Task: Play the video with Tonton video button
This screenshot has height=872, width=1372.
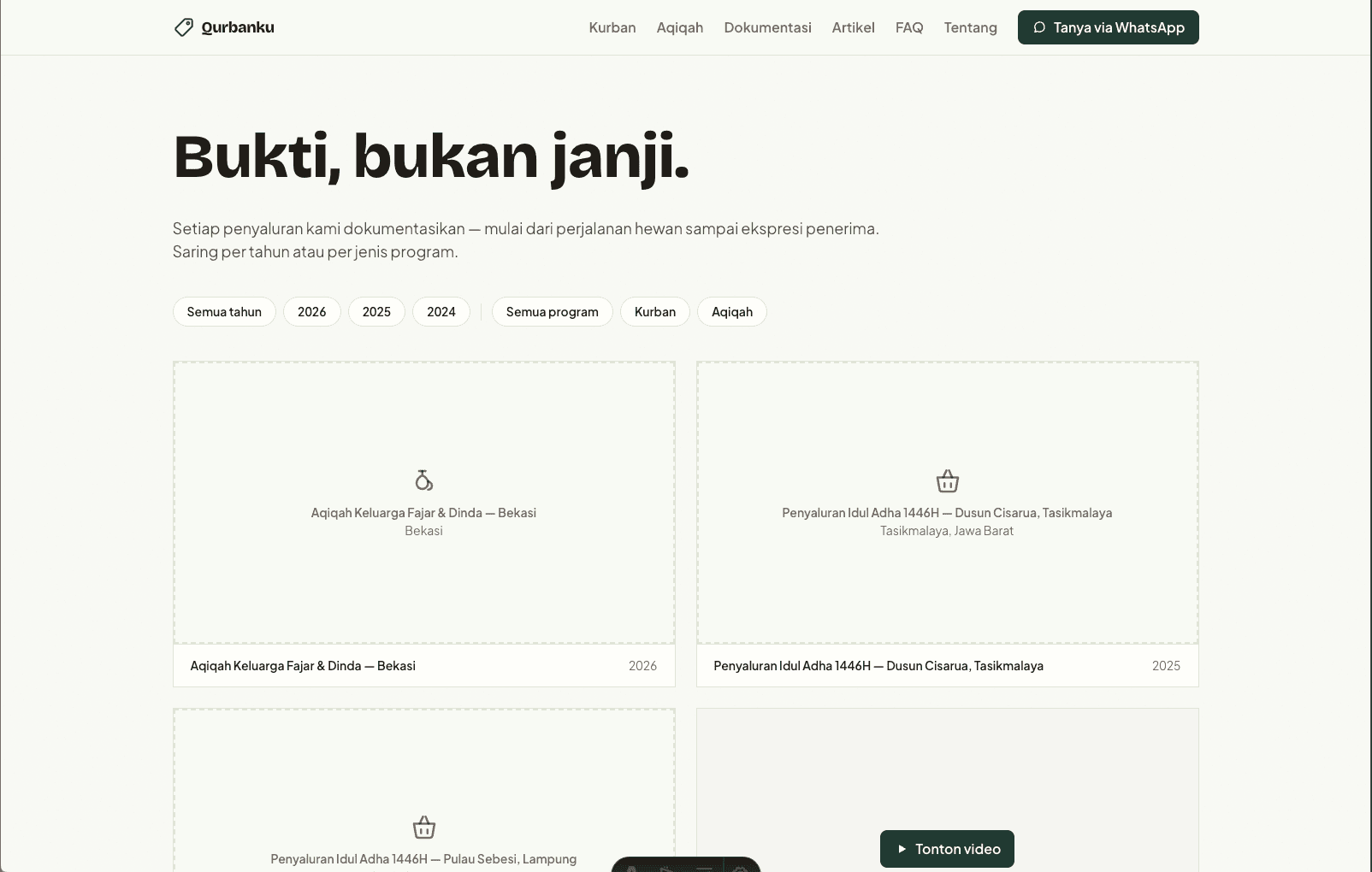Action: [947, 849]
